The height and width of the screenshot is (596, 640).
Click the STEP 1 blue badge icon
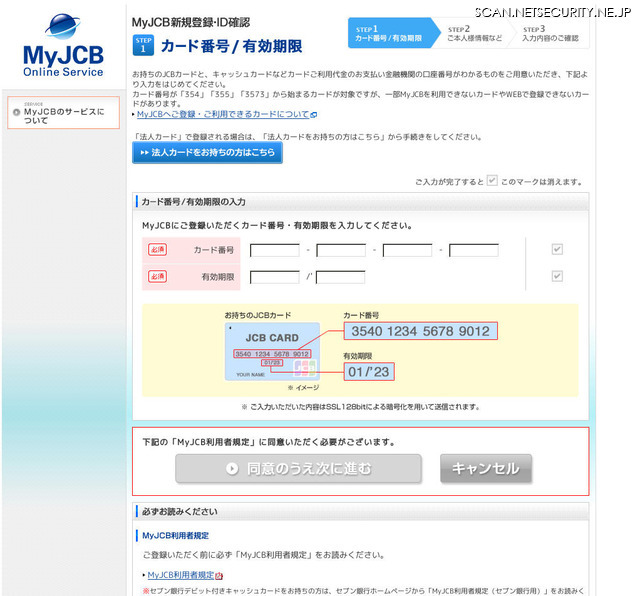[143, 45]
